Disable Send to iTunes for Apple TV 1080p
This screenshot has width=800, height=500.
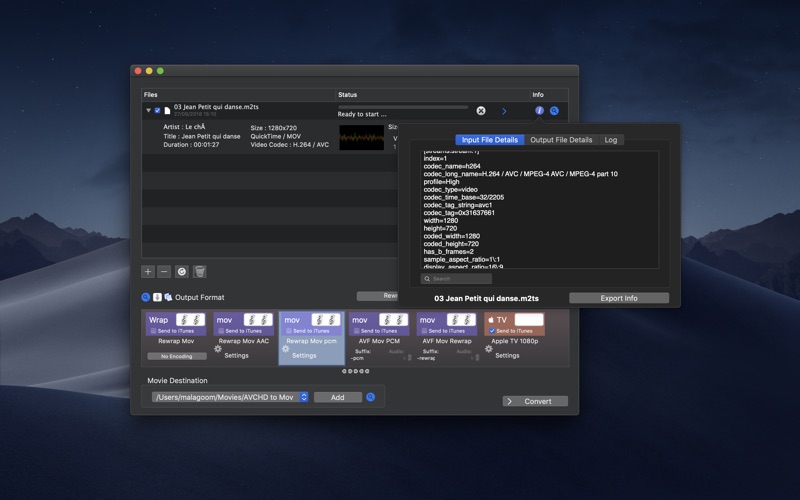coord(492,331)
